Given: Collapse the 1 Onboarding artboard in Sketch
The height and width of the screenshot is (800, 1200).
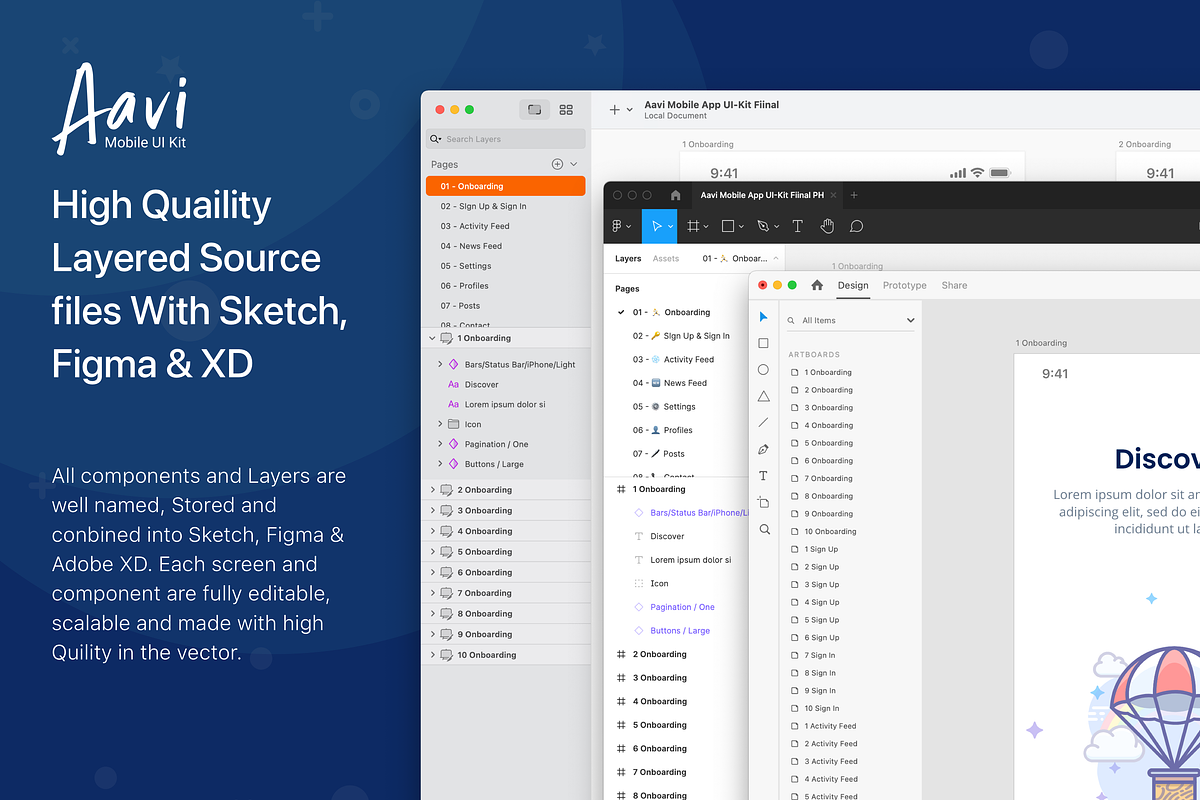Looking at the screenshot, I should point(432,338).
